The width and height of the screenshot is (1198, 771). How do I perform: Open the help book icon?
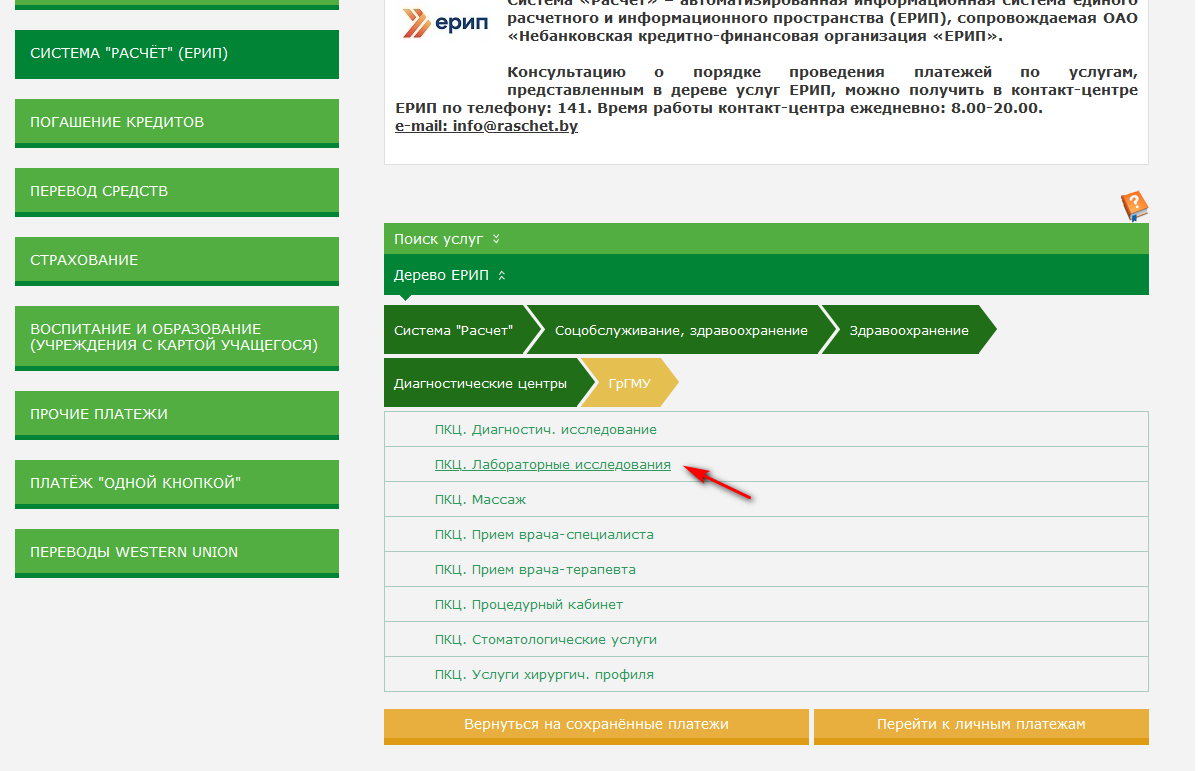tap(1134, 206)
